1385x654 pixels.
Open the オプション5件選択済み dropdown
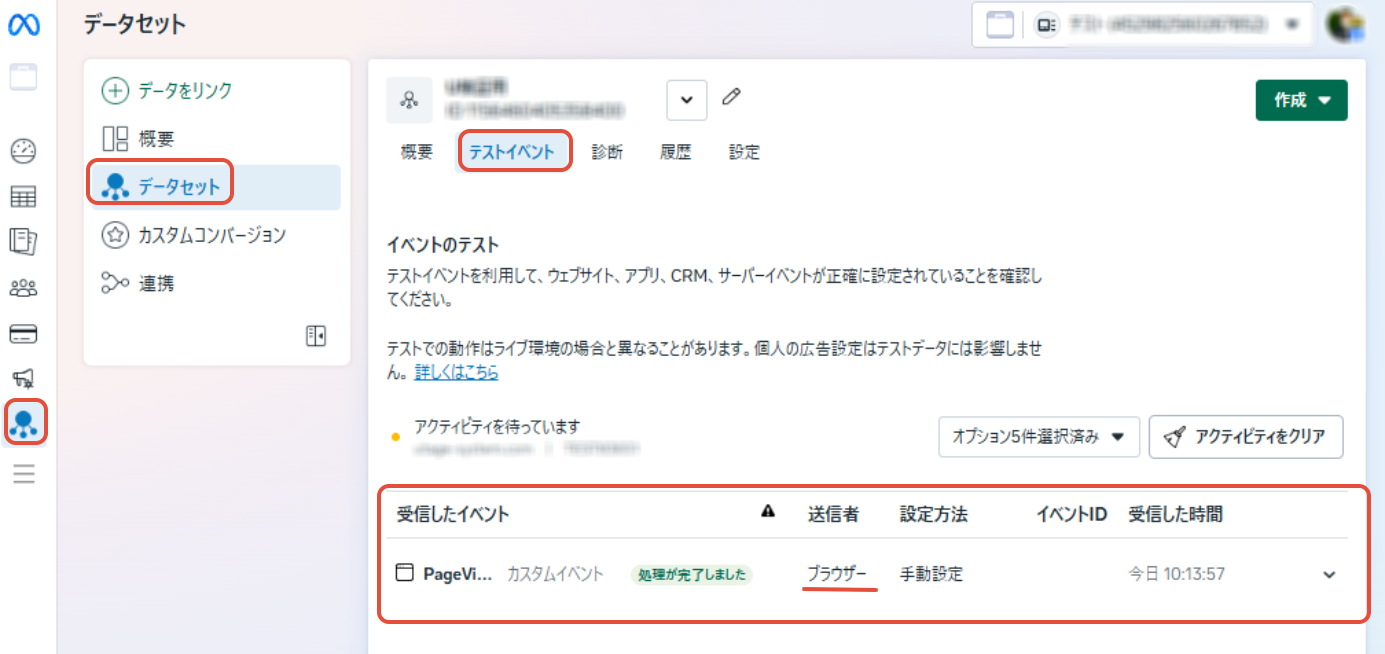tap(1038, 437)
